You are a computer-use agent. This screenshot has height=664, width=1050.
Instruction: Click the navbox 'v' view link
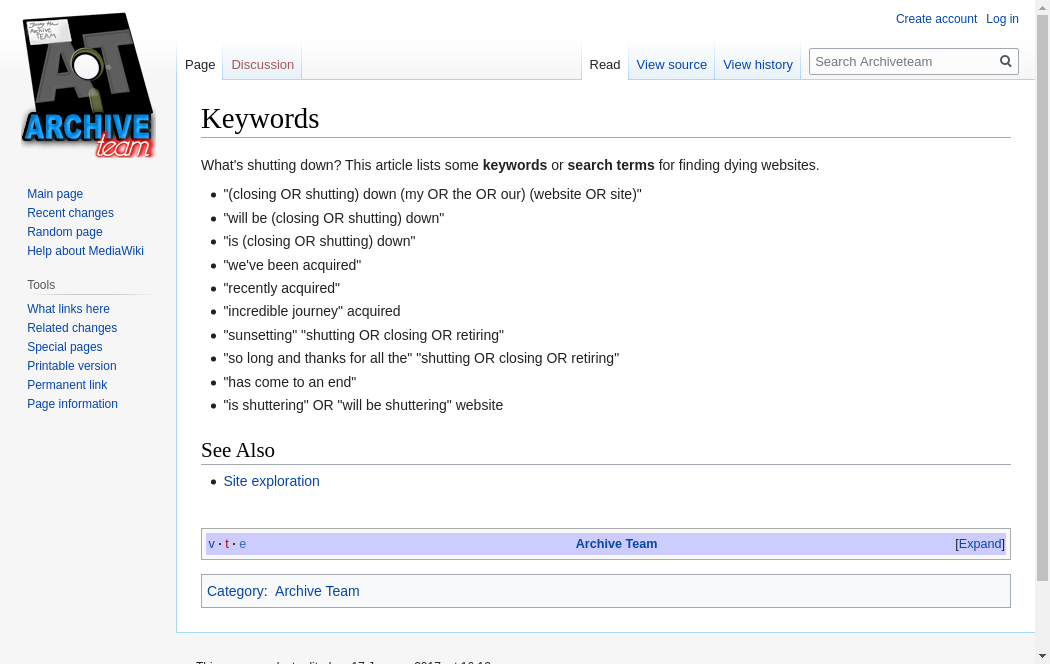(211, 544)
